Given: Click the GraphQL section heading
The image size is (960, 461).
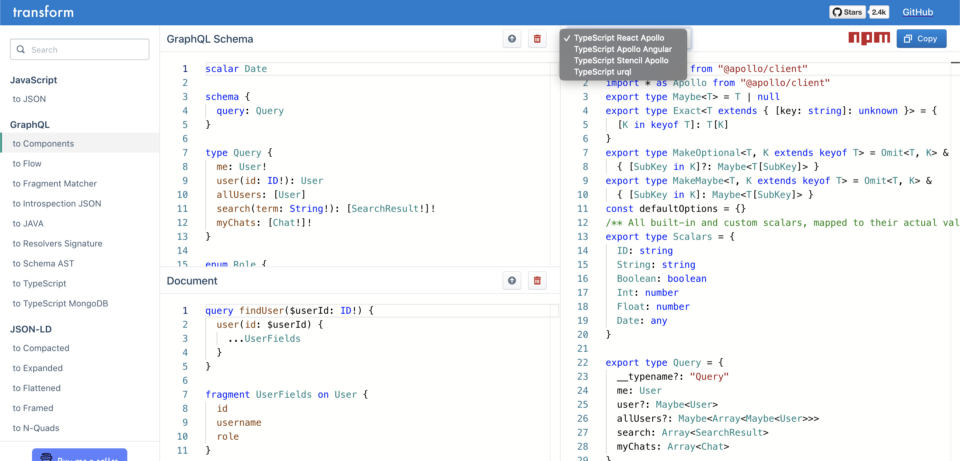Looking at the screenshot, I should (x=29, y=124).
